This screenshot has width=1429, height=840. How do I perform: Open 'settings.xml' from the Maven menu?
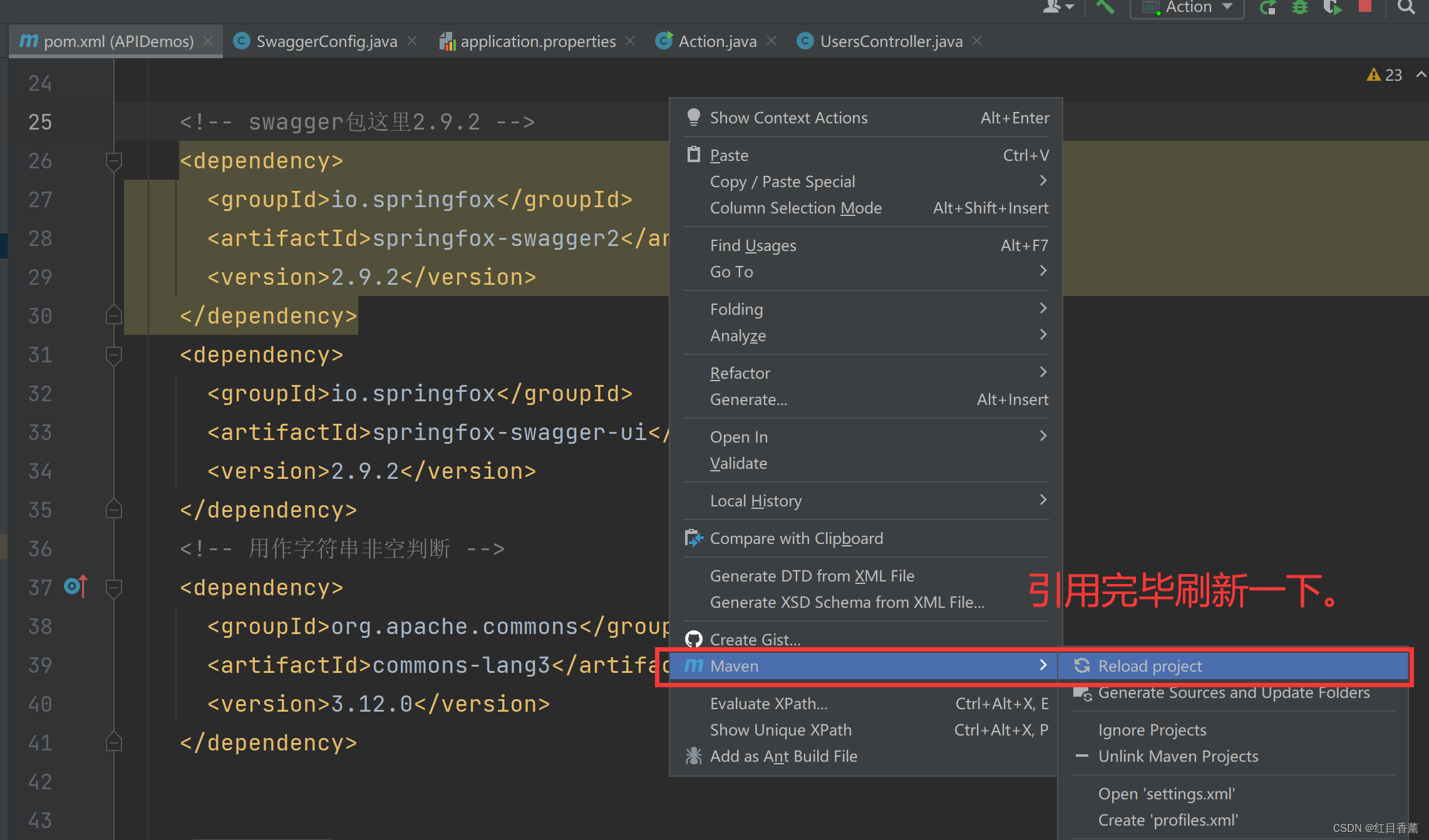click(x=1167, y=793)
